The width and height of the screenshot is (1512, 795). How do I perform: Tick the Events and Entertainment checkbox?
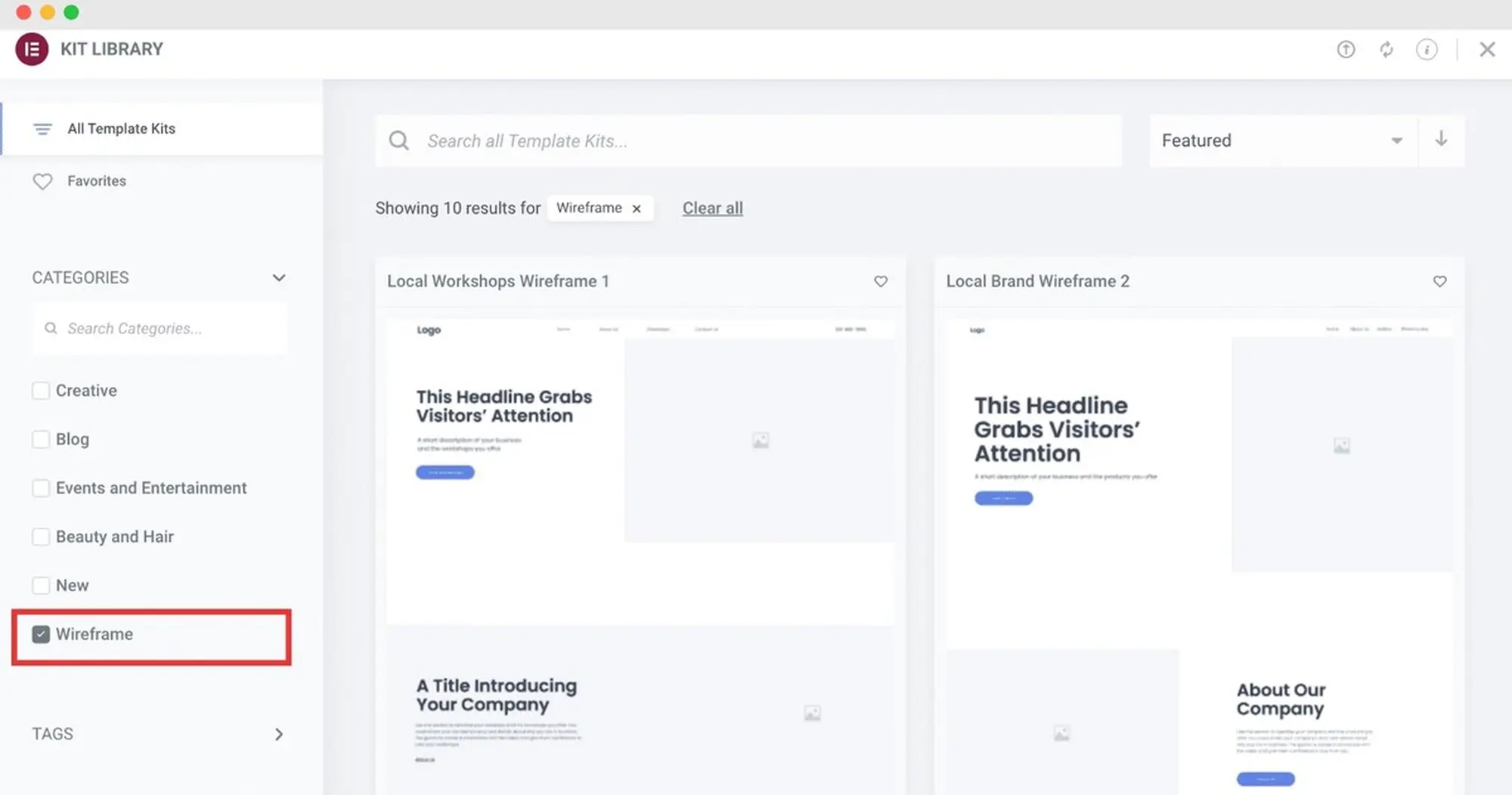[41, 488]
